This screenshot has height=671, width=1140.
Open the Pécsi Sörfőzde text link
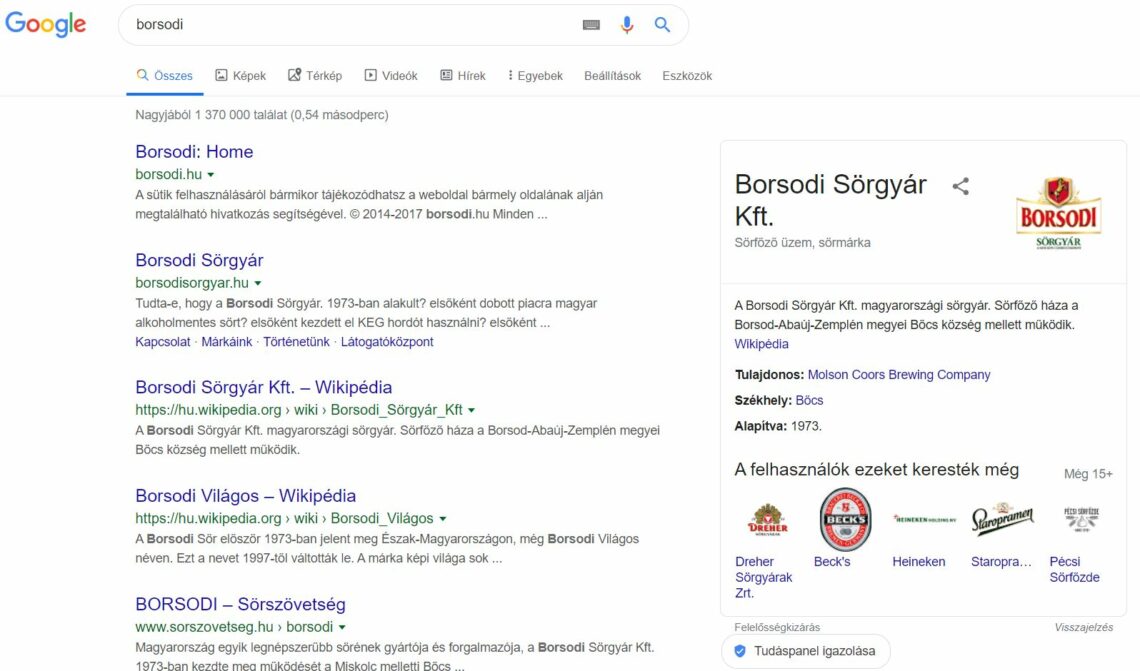[1075, 569]
